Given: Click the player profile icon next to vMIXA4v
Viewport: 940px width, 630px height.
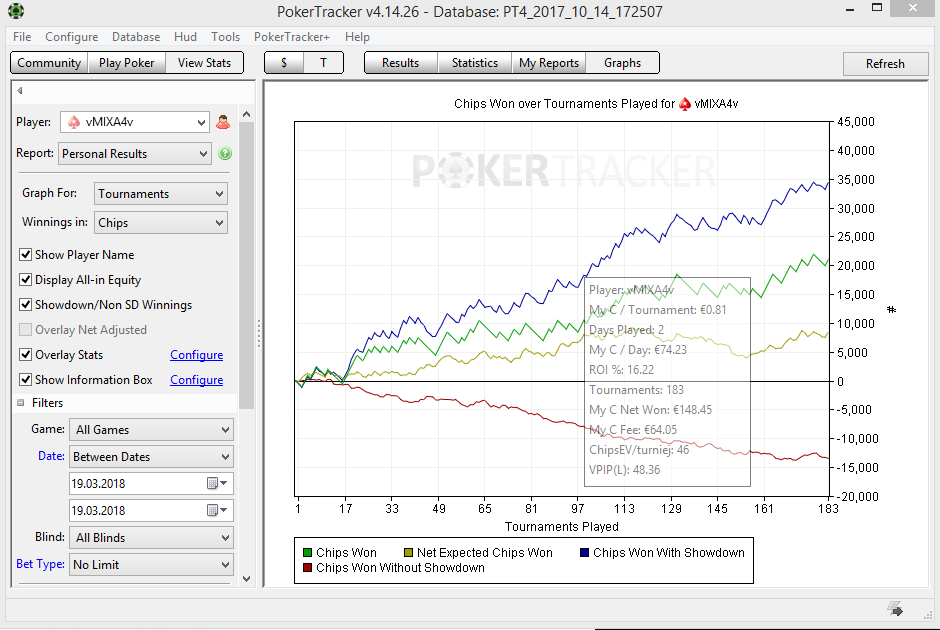Looking at the screenshot, I should (223, 122).
